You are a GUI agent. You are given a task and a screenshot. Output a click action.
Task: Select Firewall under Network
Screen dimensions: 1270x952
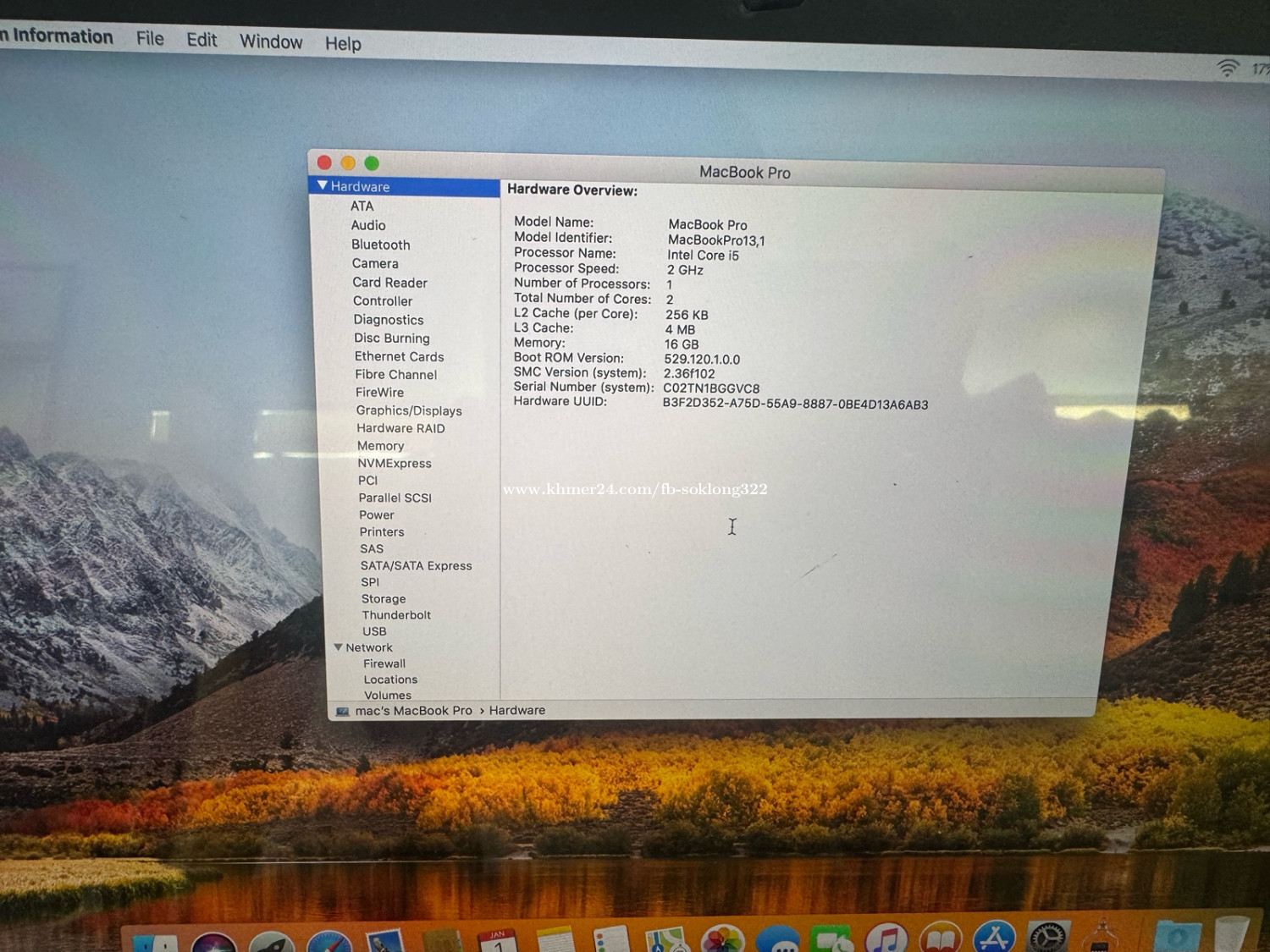click(384, 663)
